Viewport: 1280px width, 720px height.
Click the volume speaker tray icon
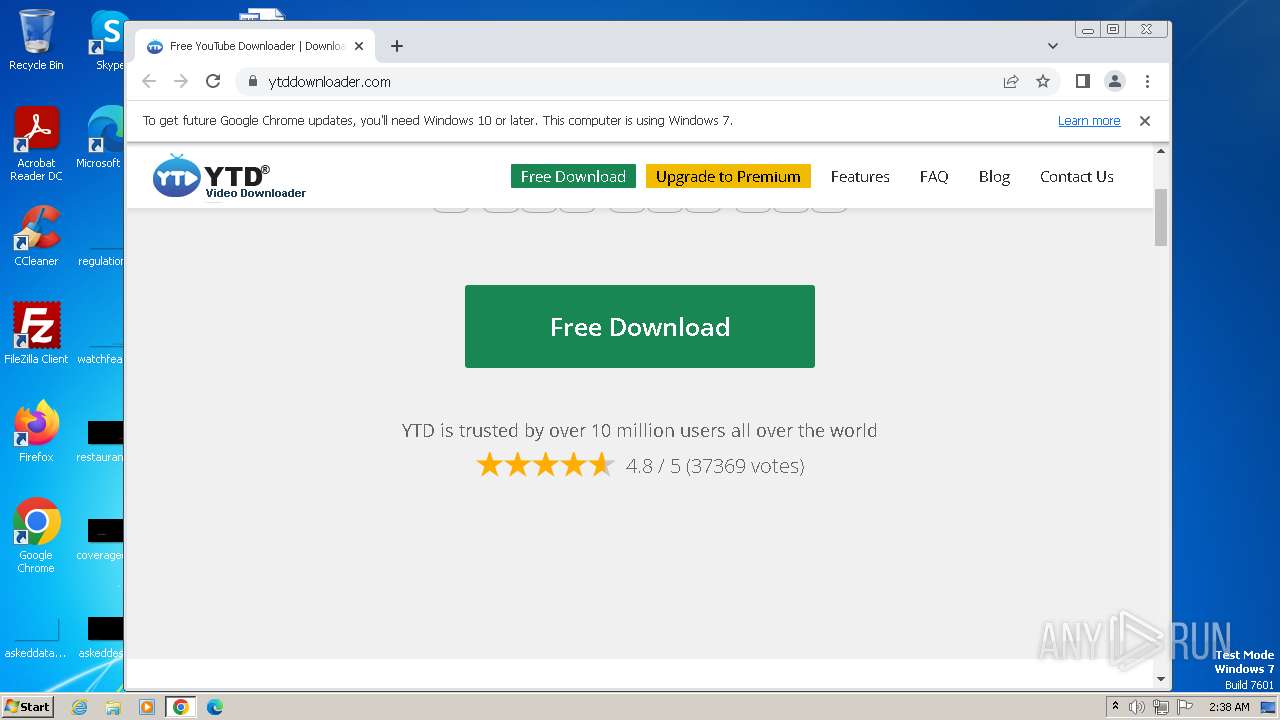[x=1137, y=707]
